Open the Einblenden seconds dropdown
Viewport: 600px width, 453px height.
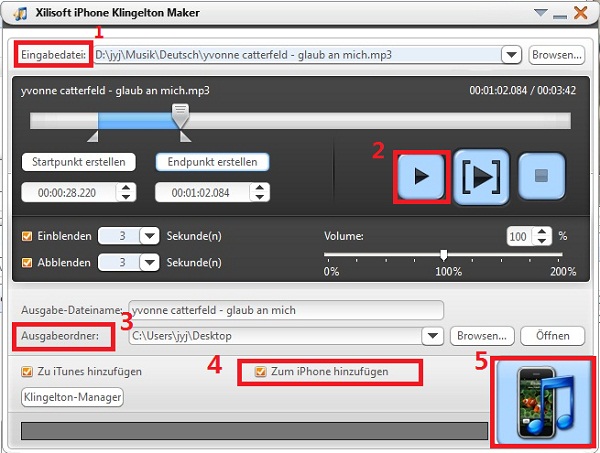pyautogui.click(x=149, y=236)
